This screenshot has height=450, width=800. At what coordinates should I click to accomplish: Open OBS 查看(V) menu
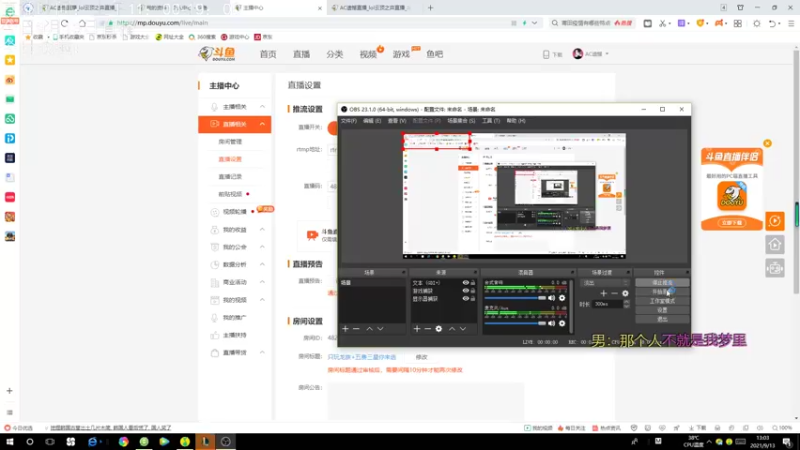[x=397, y=121]
